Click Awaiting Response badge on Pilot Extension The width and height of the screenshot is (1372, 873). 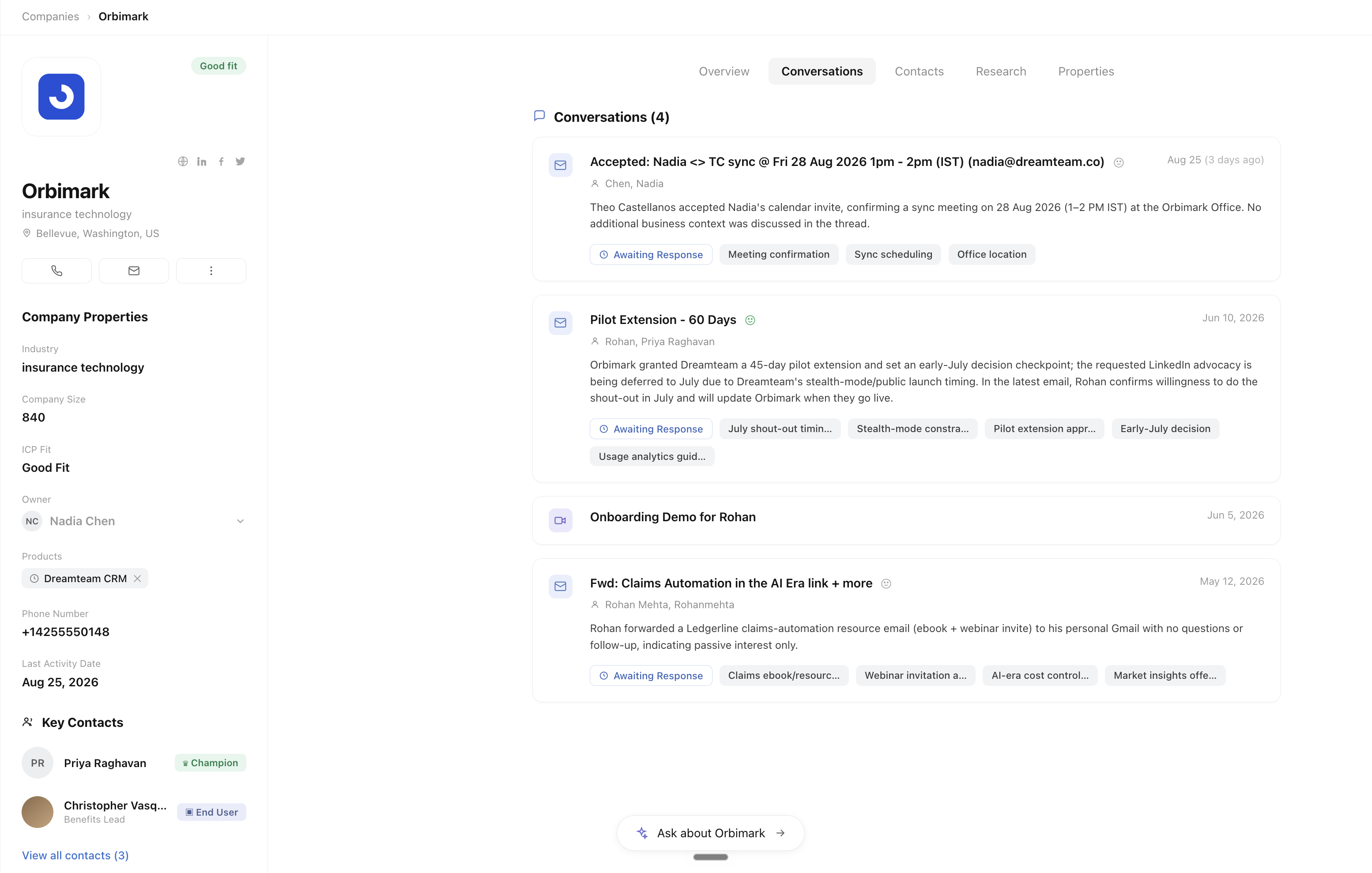click(x=651, y=429)
